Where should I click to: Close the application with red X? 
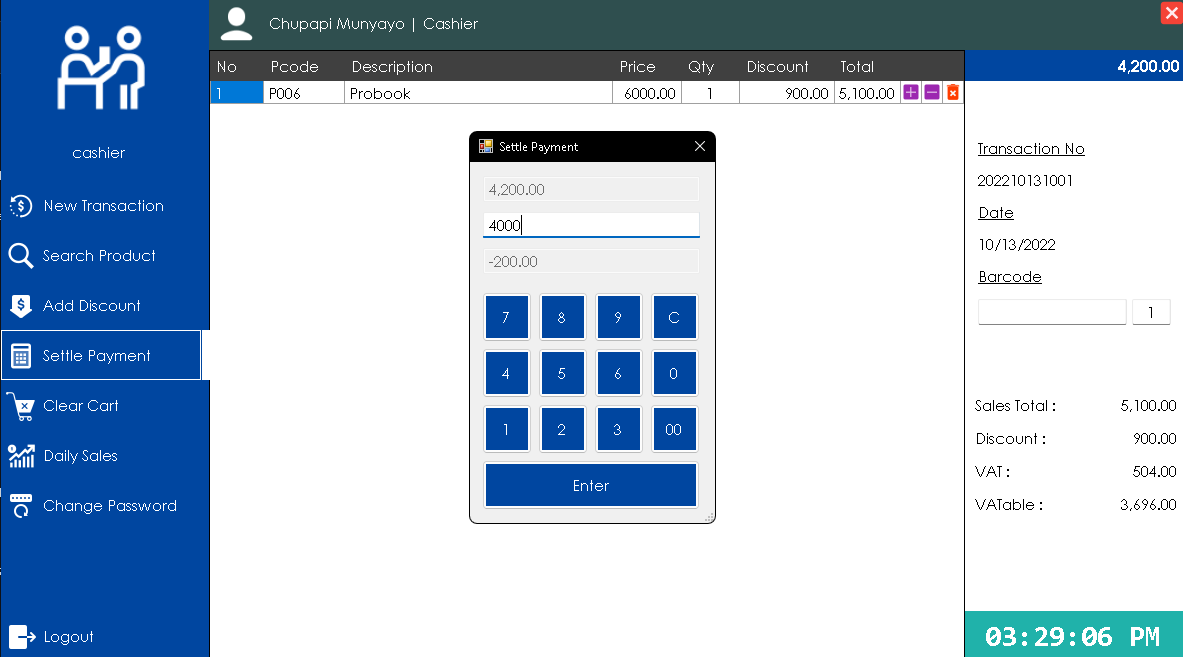[1171, 14]
